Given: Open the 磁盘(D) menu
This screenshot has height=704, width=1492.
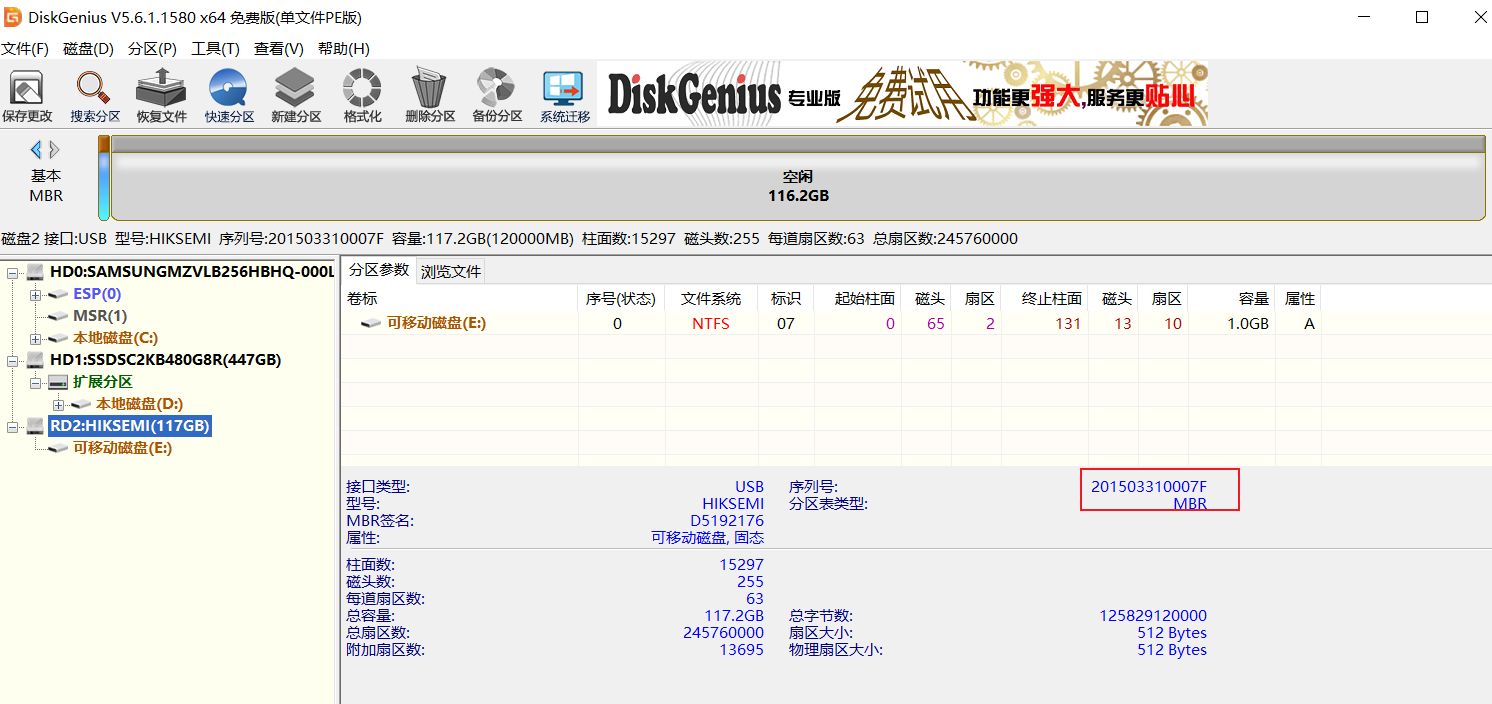Looking at the screenshot, I should coord(88,48).
